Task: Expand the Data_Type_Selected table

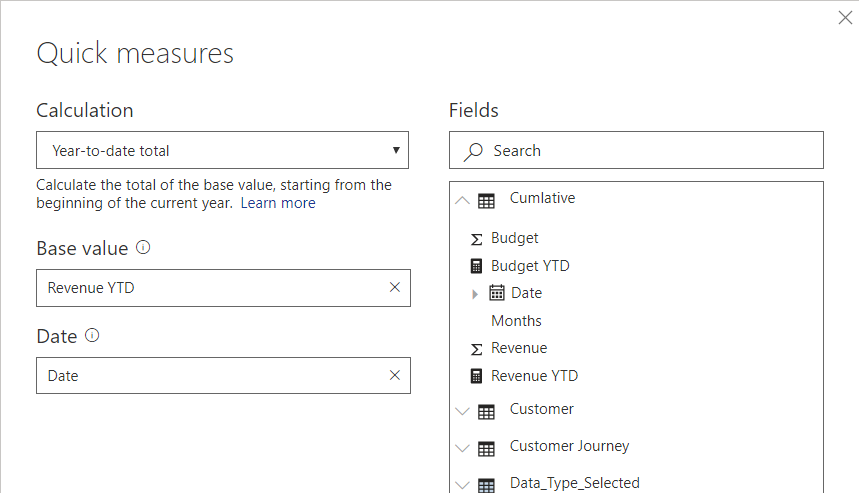Action: click(462, 485)
